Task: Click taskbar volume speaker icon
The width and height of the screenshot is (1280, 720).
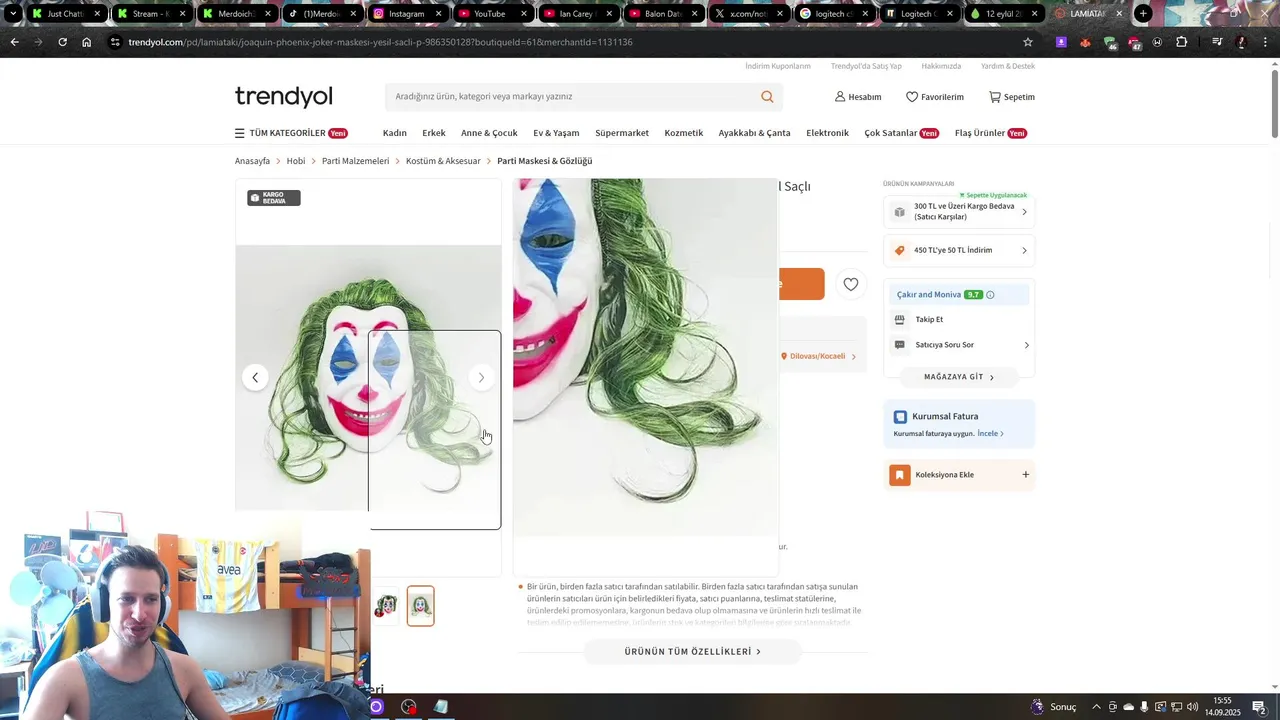Action: point(1192,707)
